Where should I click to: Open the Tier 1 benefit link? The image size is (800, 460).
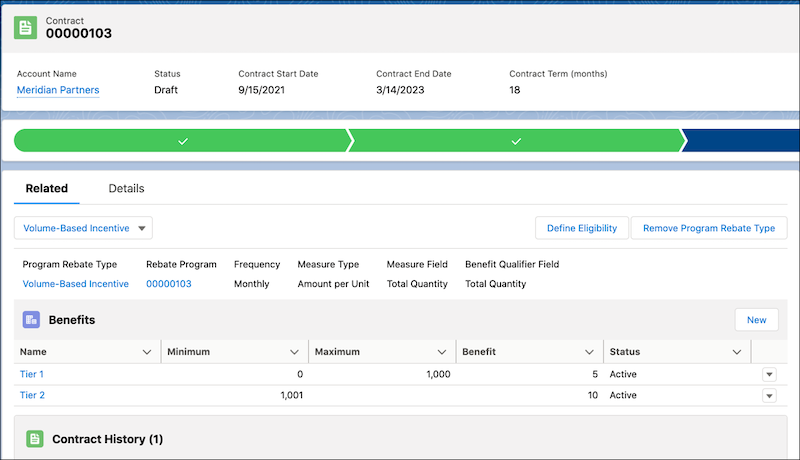(32, 374)
